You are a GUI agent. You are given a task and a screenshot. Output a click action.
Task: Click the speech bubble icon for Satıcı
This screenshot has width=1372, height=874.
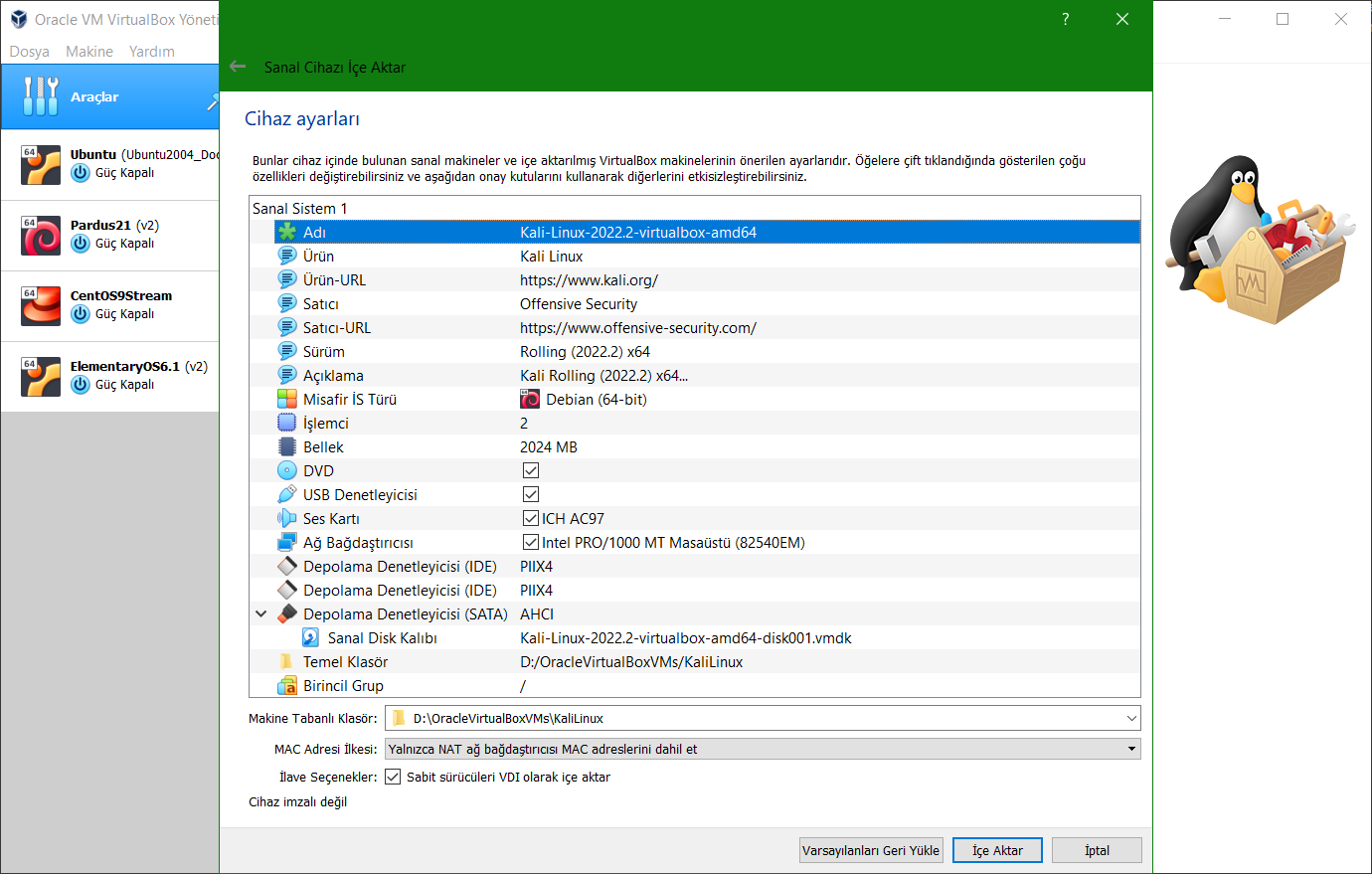click(x=287, y=303)
